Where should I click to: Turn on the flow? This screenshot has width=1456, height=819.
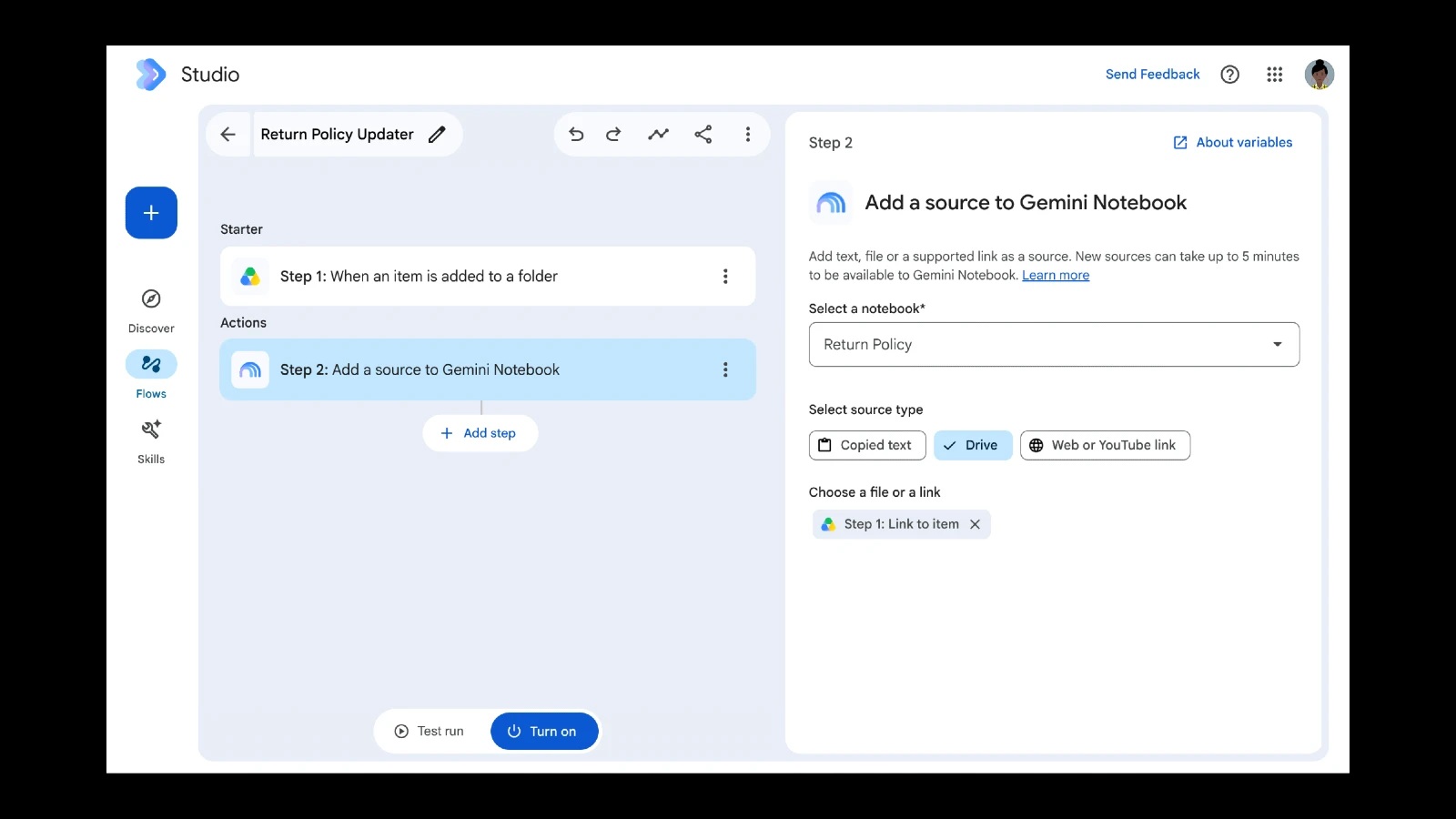(x=544, y=732)
